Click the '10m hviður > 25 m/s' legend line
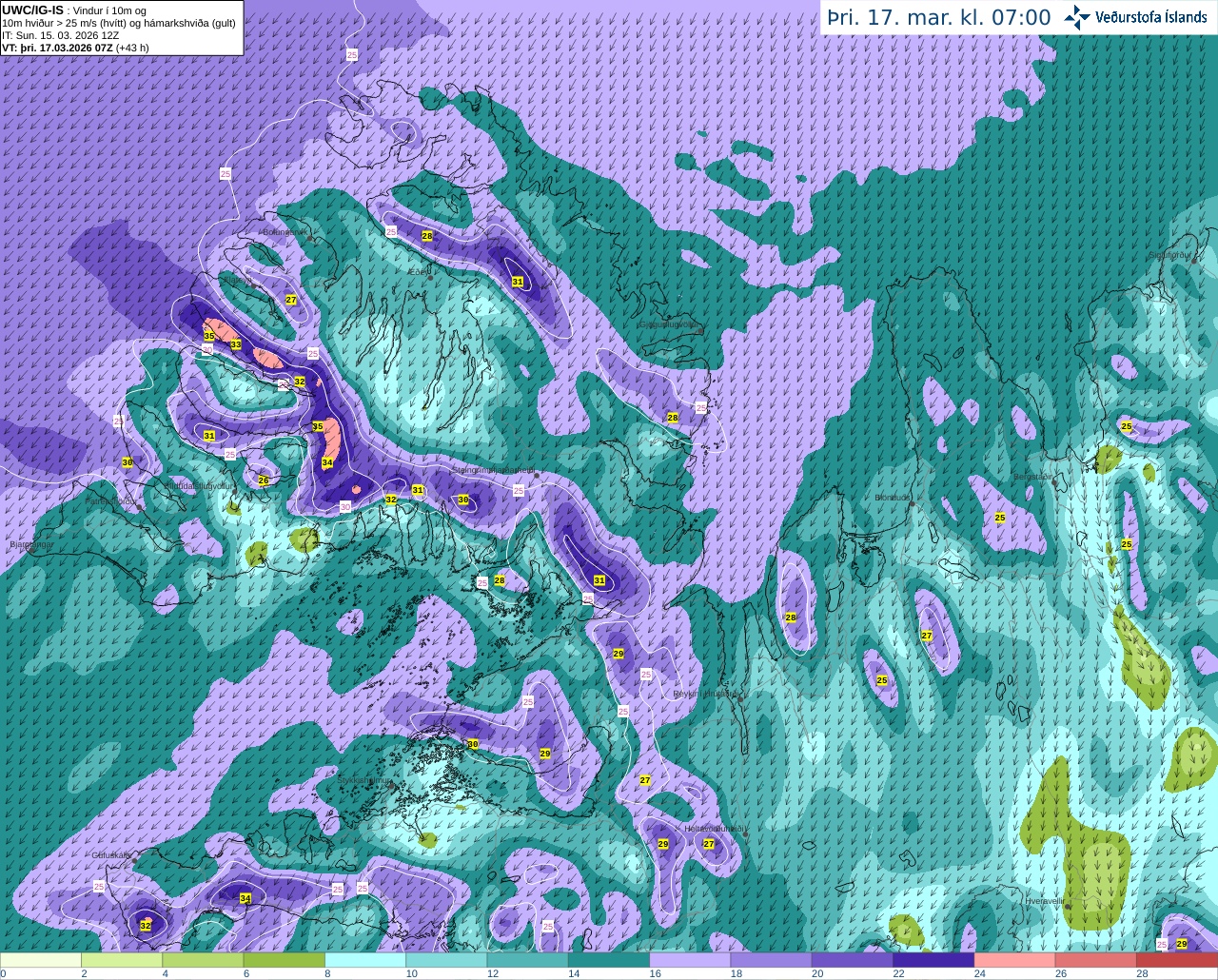The image size is (1218, 980). tap(119, 23)
